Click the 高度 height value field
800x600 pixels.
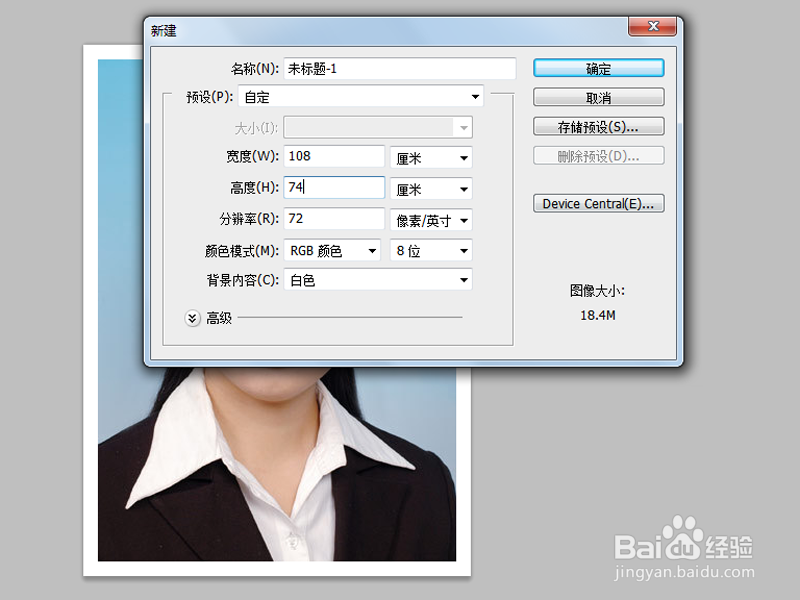click(334, 187)
